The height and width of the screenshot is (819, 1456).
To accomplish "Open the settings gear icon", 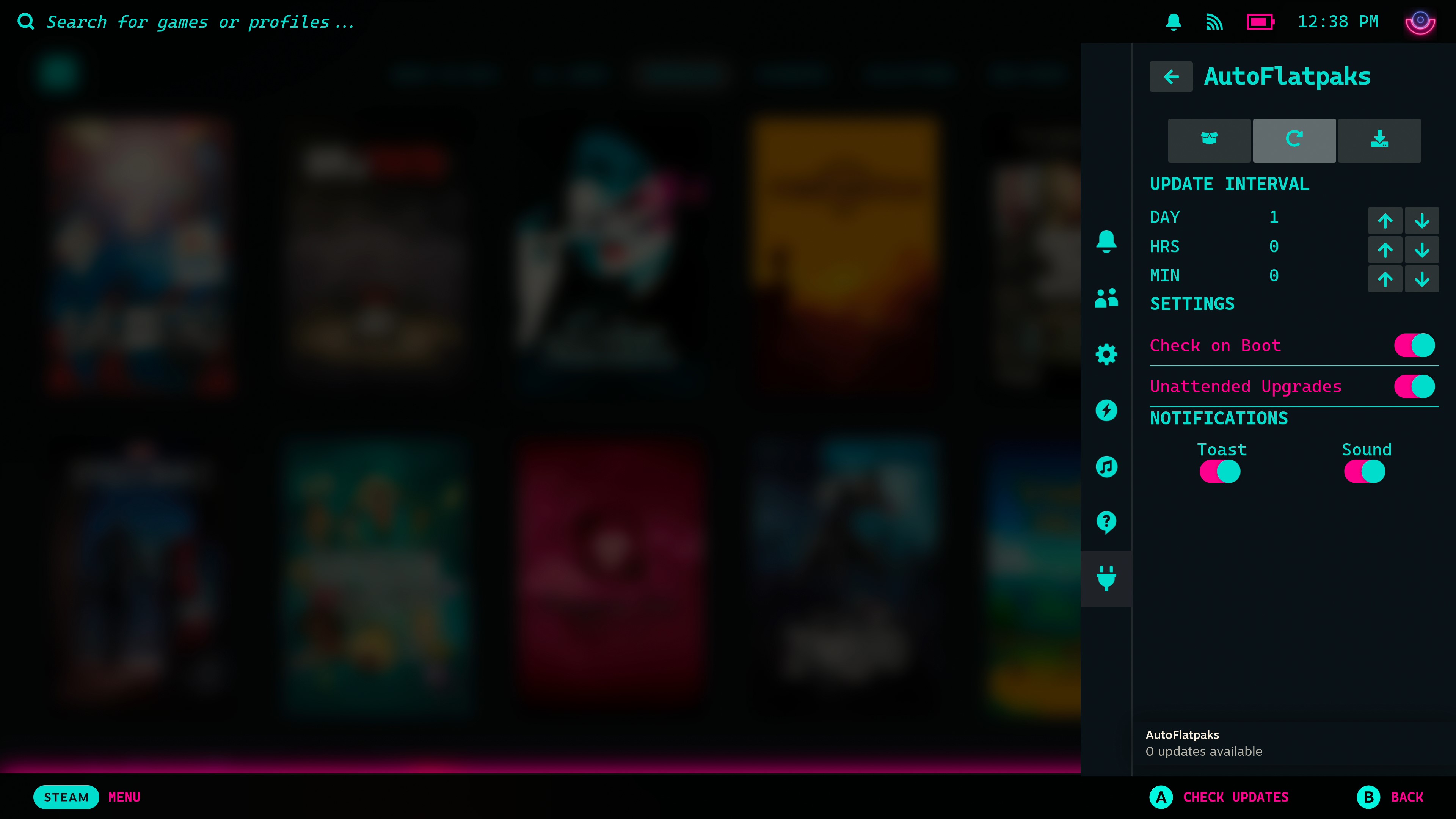I will coord(1106,353).
